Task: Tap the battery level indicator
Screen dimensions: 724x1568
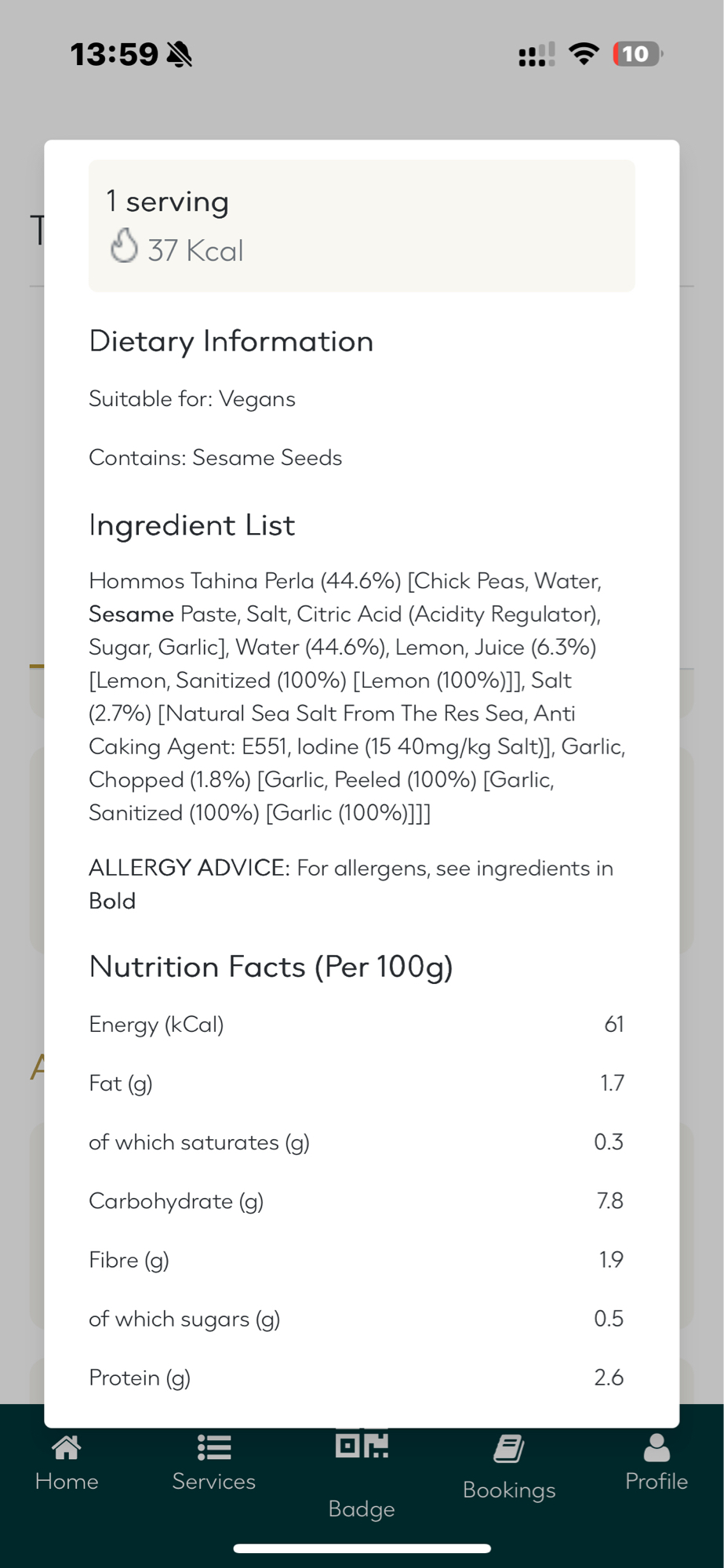Action: point(637,54)
